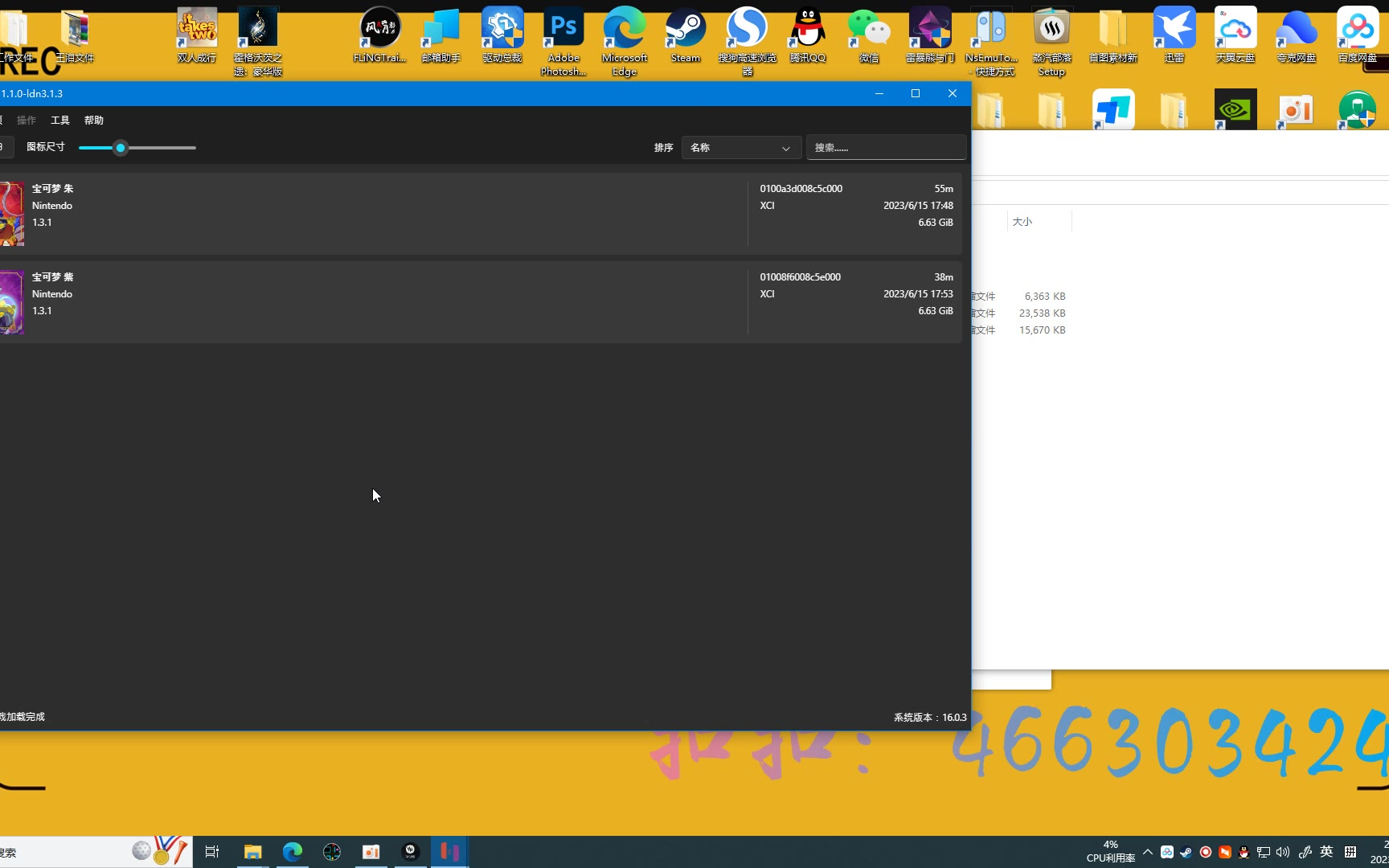Screen dimensions: 1389x868
Task: Adjust the icon size slider handle
Action: point(121,148)
